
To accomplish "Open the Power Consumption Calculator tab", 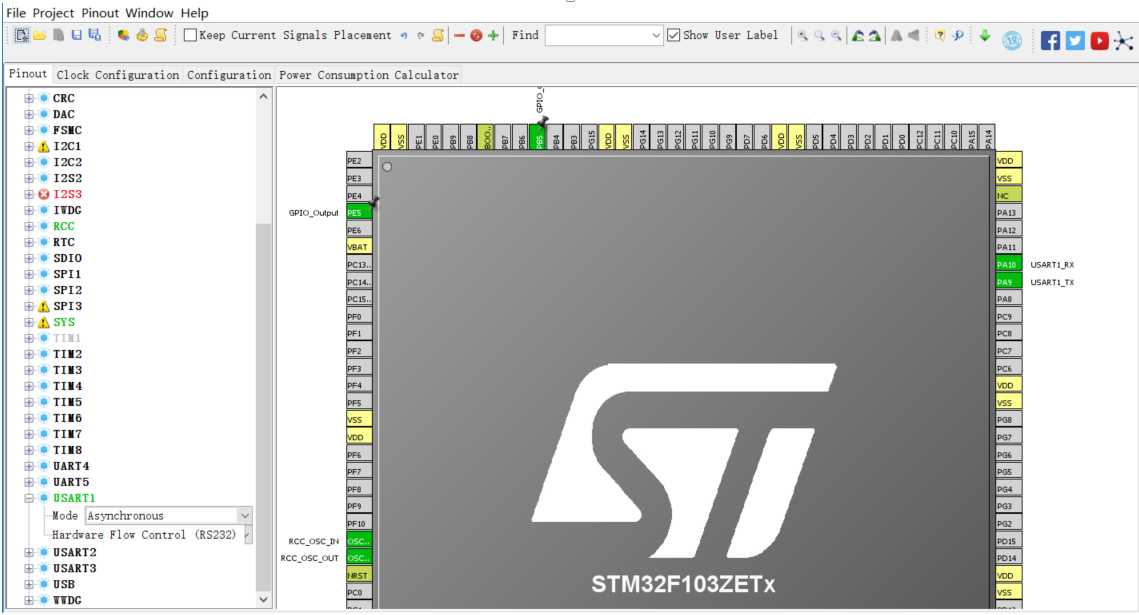I will [369, 75].
